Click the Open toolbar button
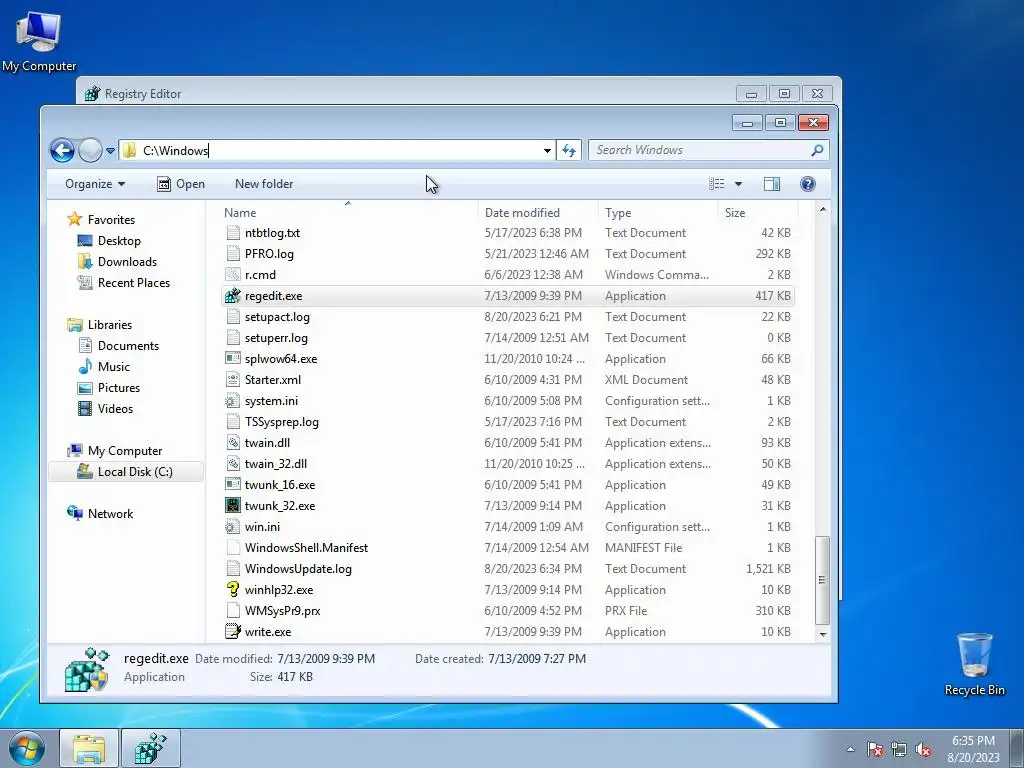This screenshot has height=768, width=1024. coord(181,184)
